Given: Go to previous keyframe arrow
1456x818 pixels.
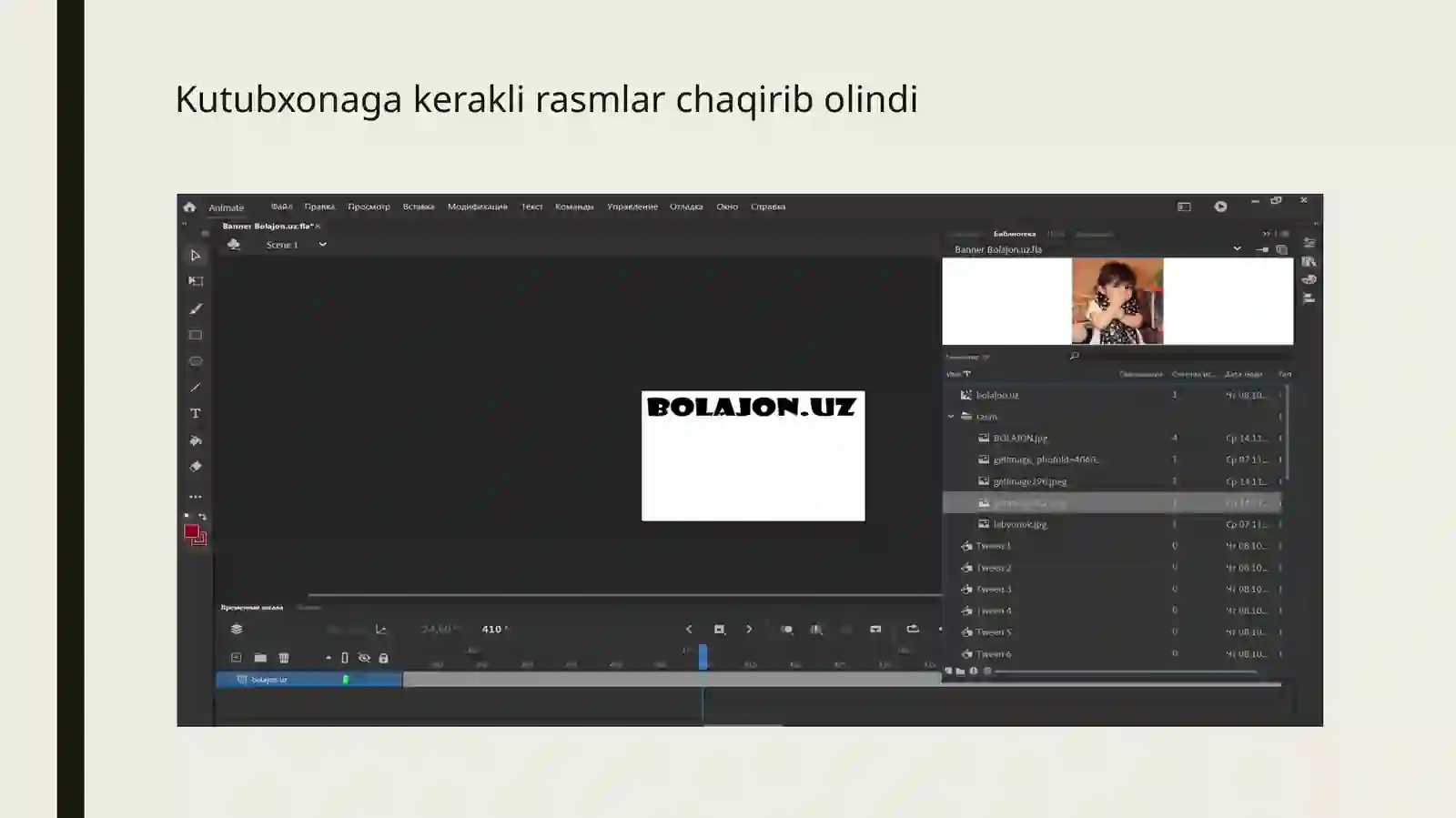Looking at the screenshot, I should point(689,629).
